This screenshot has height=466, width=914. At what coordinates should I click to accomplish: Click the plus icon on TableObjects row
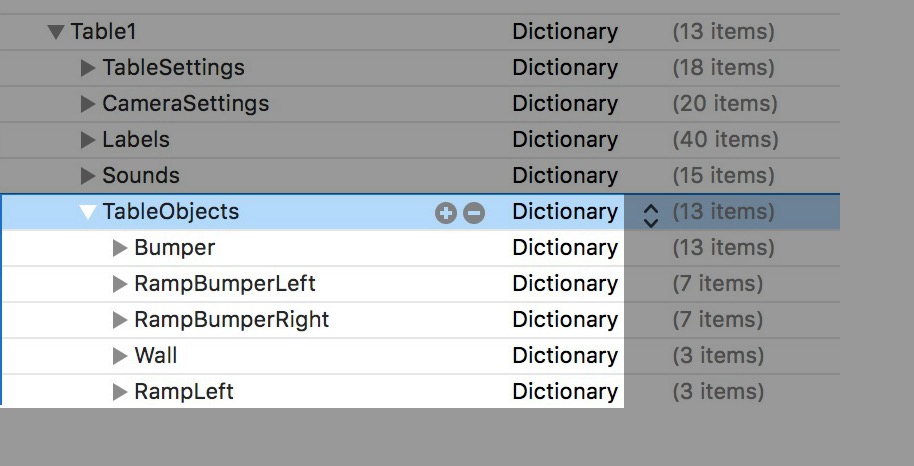(445, 212)
